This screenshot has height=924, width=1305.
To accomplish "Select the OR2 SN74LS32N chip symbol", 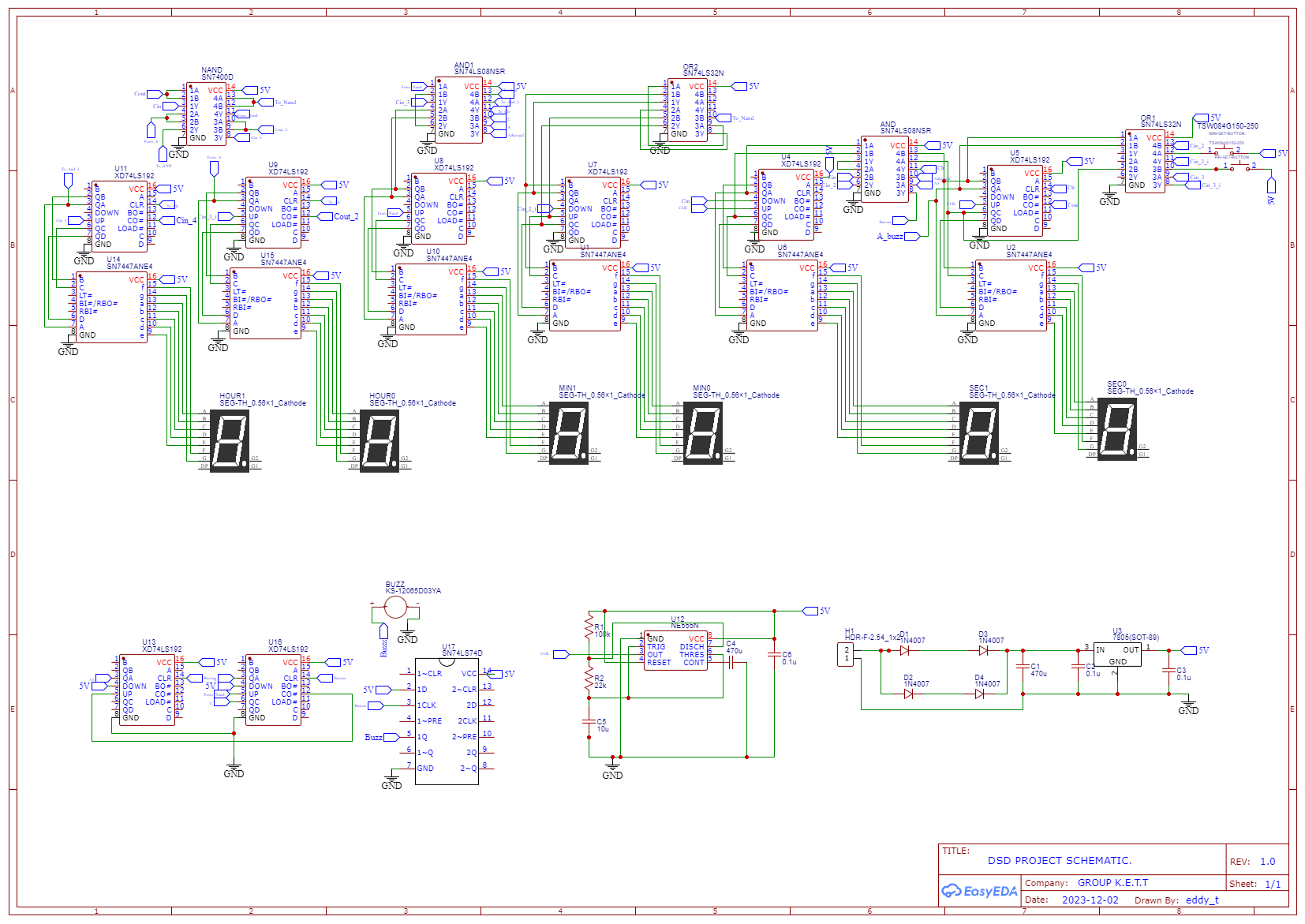I will click(687, 110).
